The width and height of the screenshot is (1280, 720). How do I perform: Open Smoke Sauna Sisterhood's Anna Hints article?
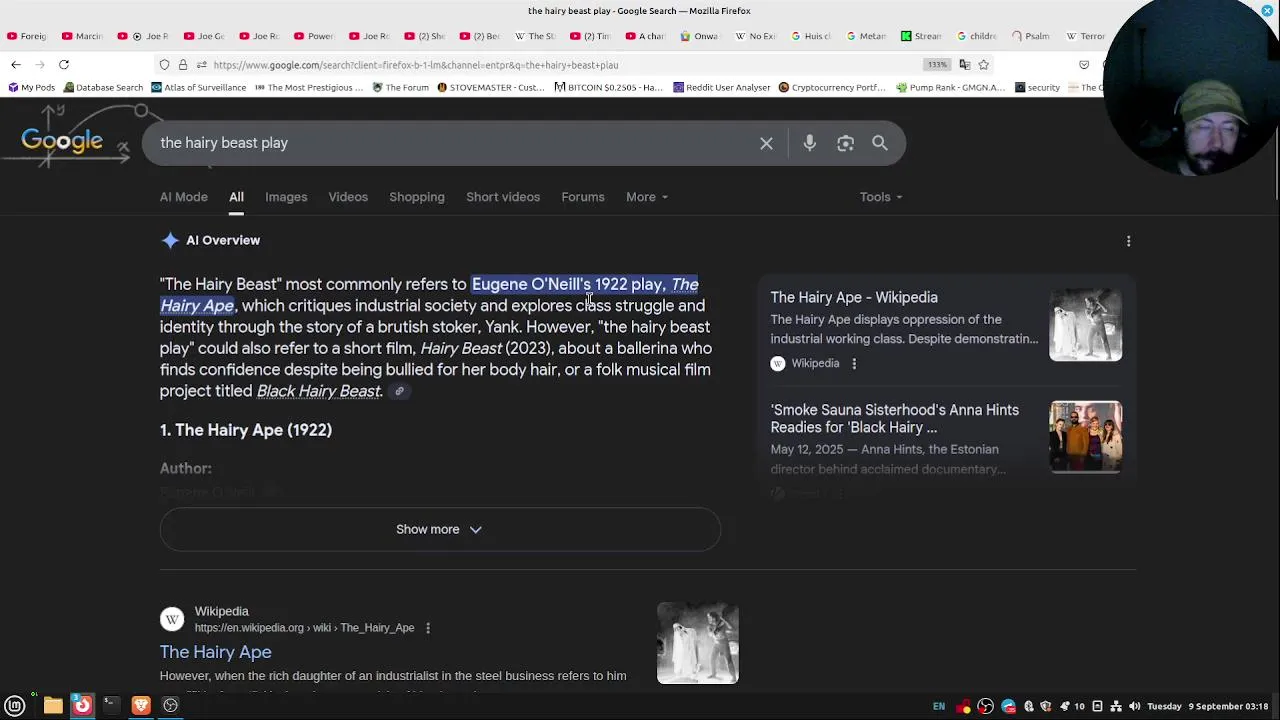[x=895, y=419]
